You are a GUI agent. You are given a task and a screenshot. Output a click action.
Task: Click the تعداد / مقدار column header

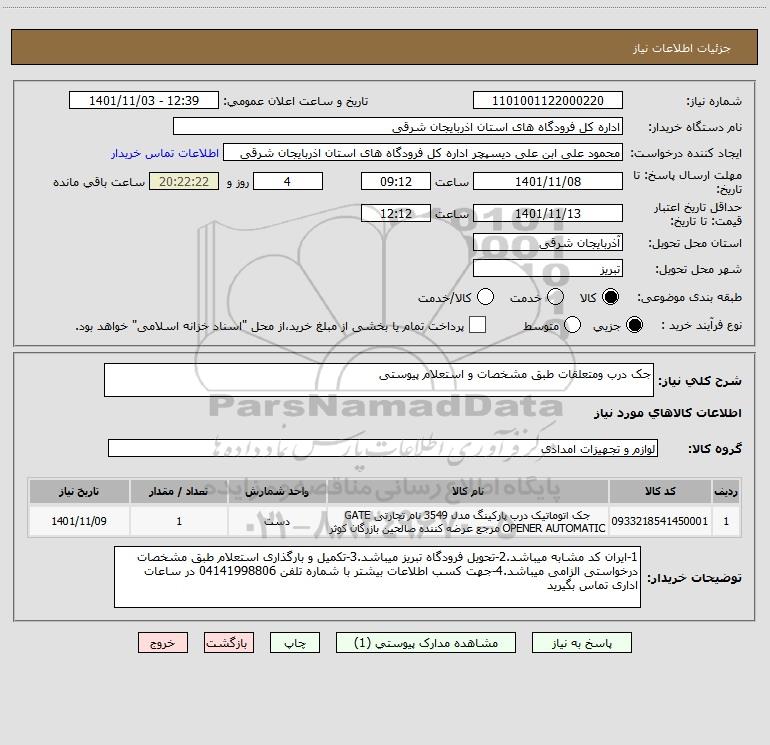tap(179, 491)
